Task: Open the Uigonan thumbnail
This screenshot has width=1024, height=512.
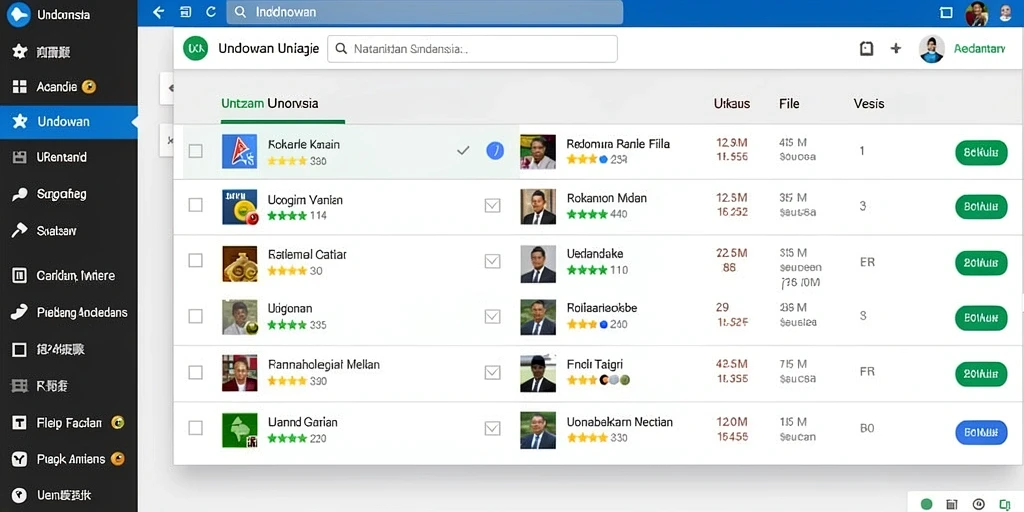Action: click(x=240, y=317)
